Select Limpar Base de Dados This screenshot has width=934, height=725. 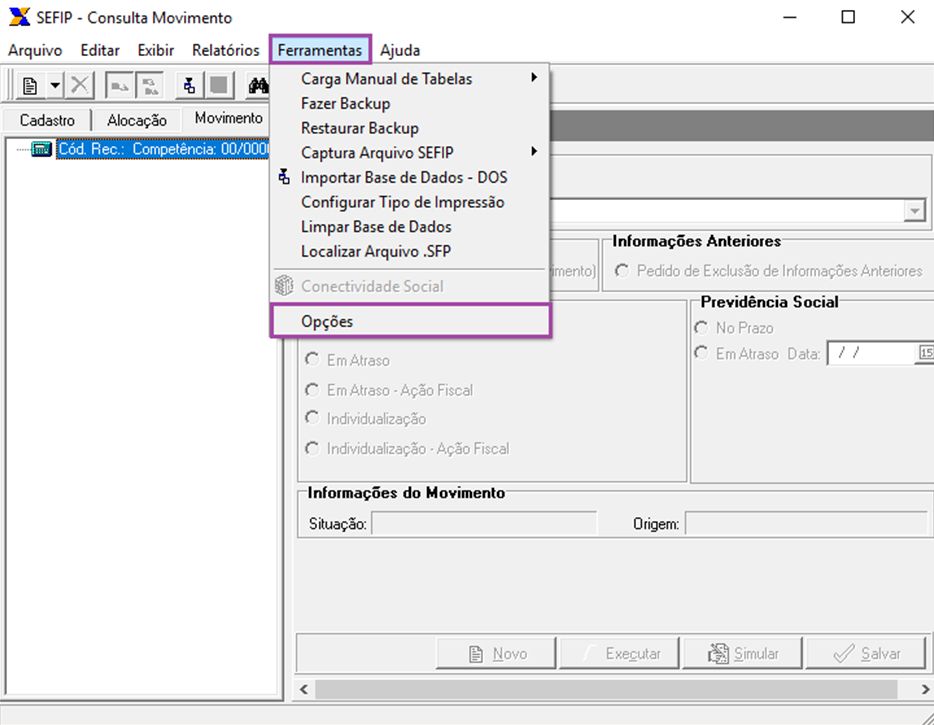coord(410,227)
